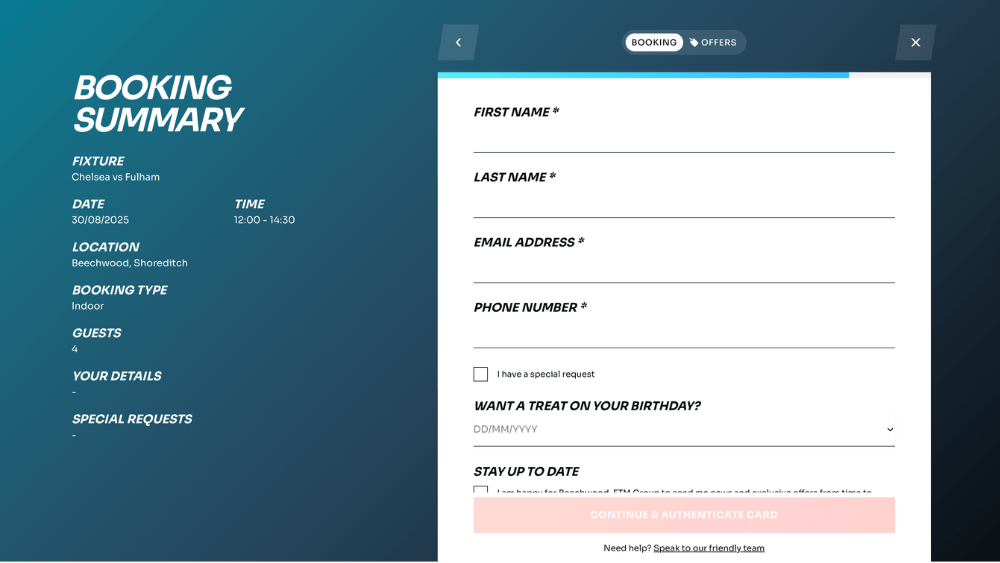This screenshot has height=563, width=1000.
Task: Follow the 'Speak to our friendly team' link
Action: click(709, 548)
